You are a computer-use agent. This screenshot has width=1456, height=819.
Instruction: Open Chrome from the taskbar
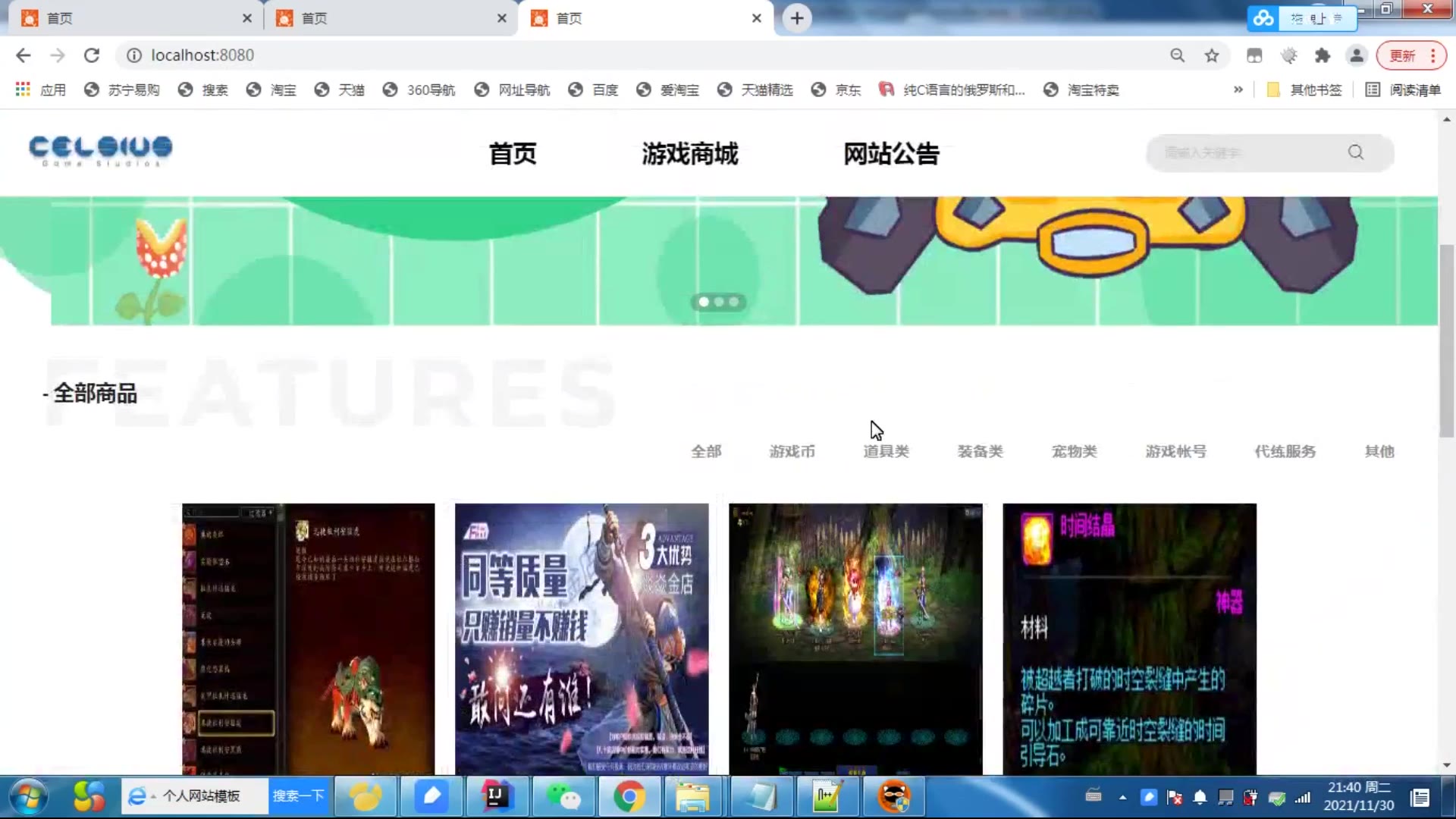coord(629,797)
